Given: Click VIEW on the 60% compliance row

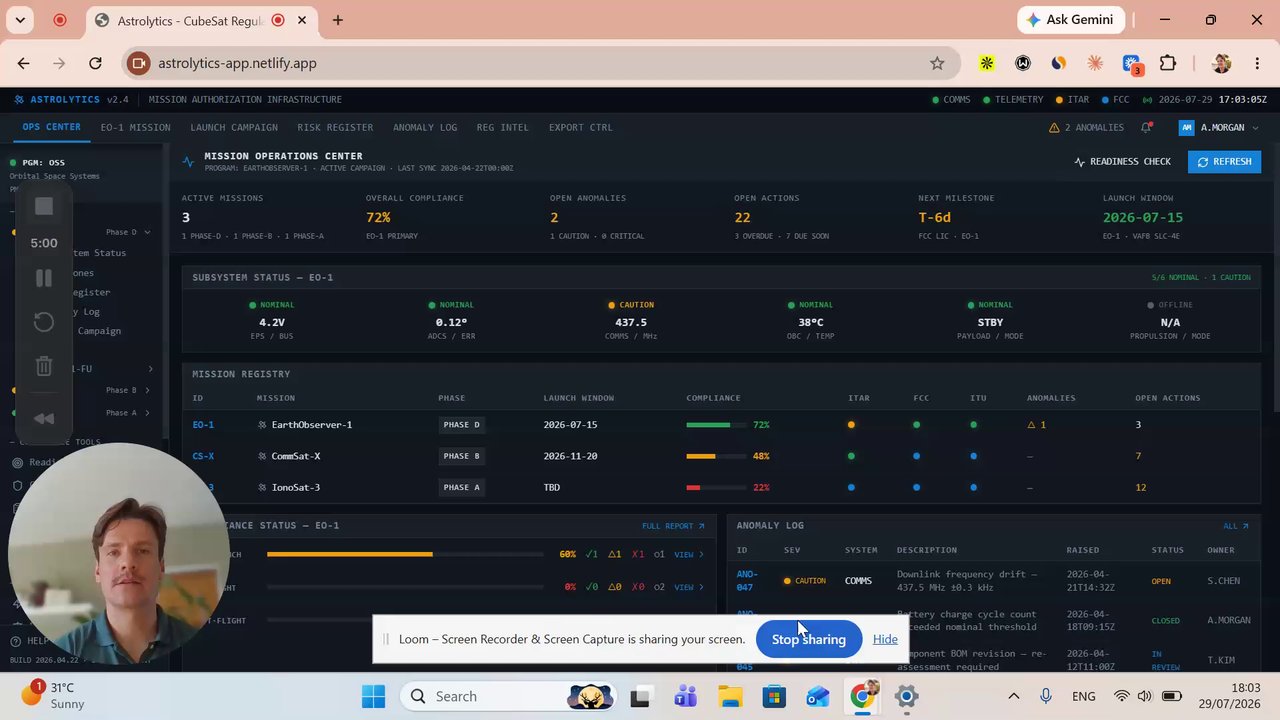Looking at the screenshot, I should tap(688, 554).
